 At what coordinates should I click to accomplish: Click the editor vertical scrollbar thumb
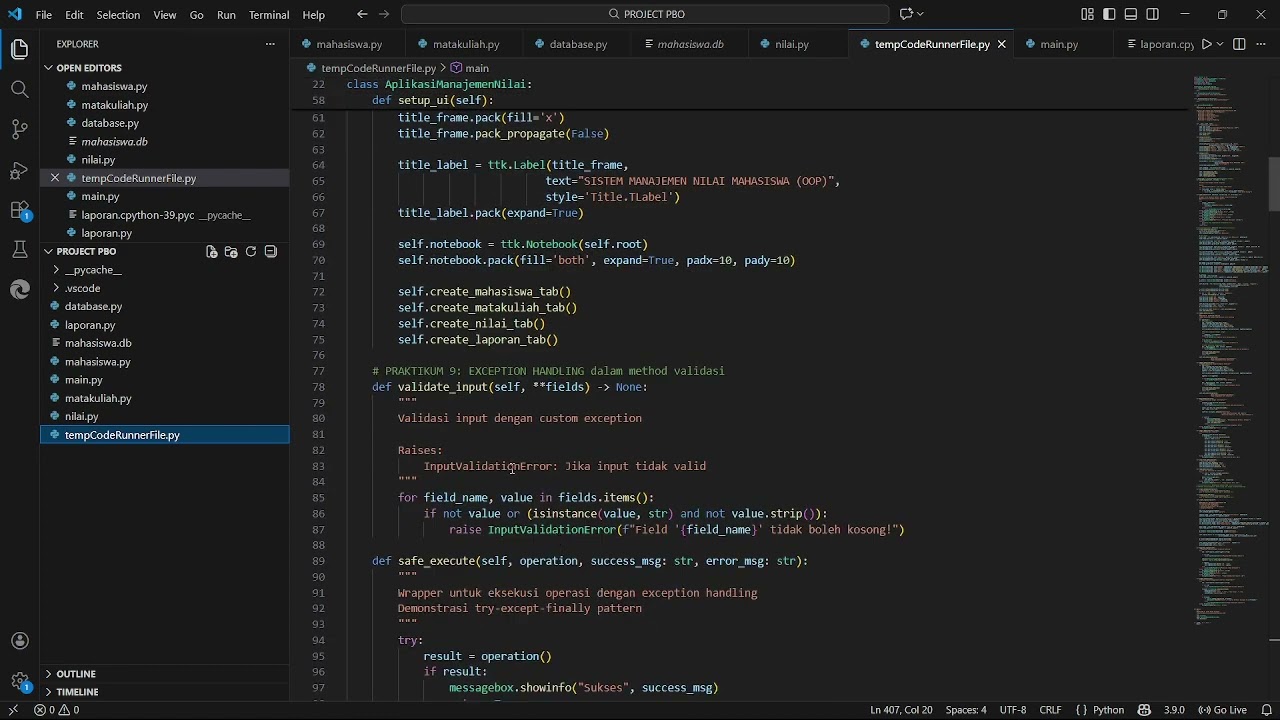1273,185
